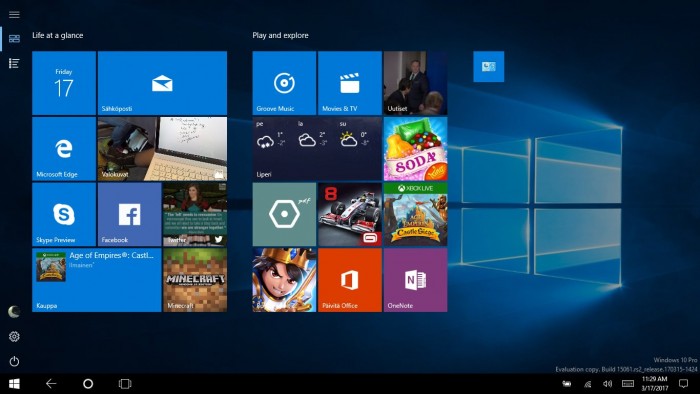Image resolution: width=700 pixels, height=394 pixels.
Task: Open the network tray icon
Action: [x=588, y=384]
